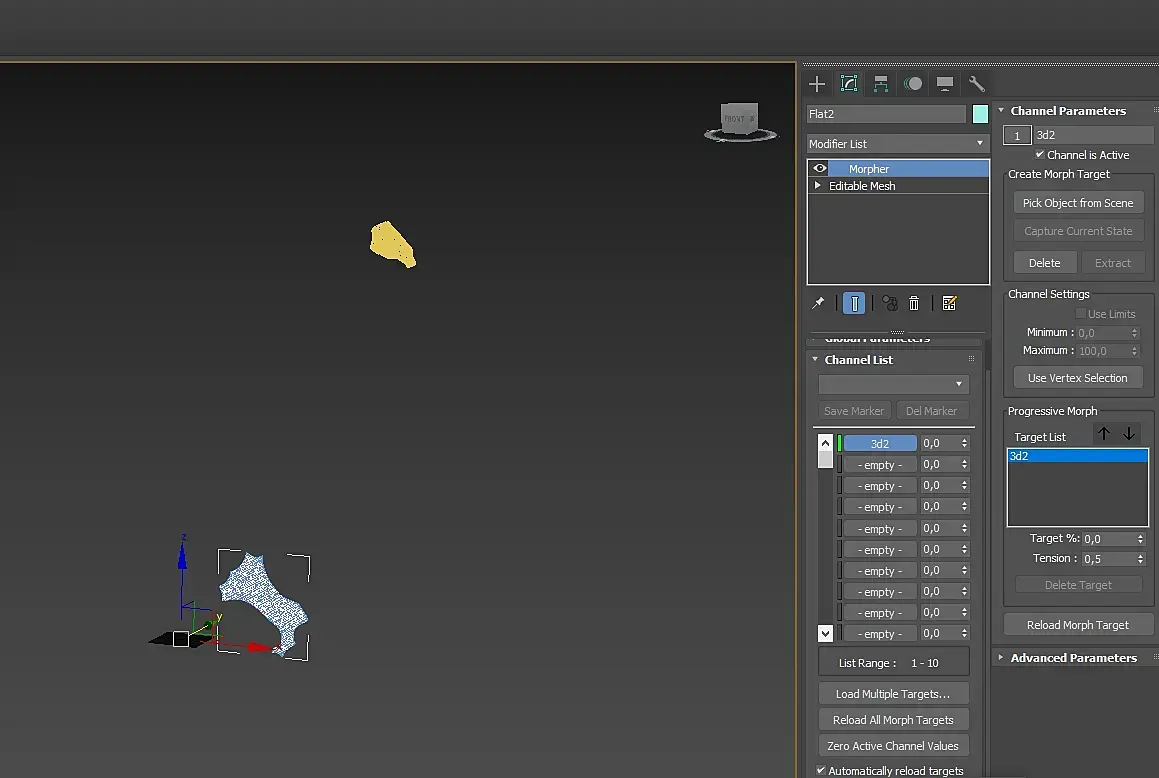Click Pick Object from Scene button
Viewport: 1159px width, 778px height.
pos(1078,202)
